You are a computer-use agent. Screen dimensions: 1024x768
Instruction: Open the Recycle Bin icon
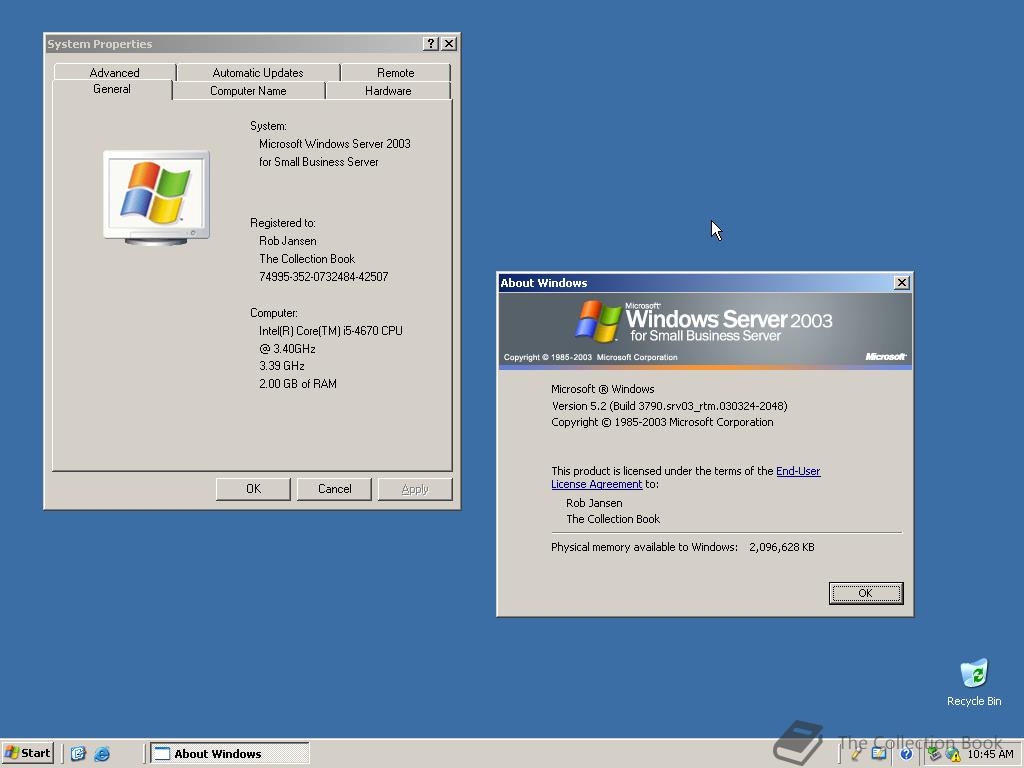[x=974, y=683]
